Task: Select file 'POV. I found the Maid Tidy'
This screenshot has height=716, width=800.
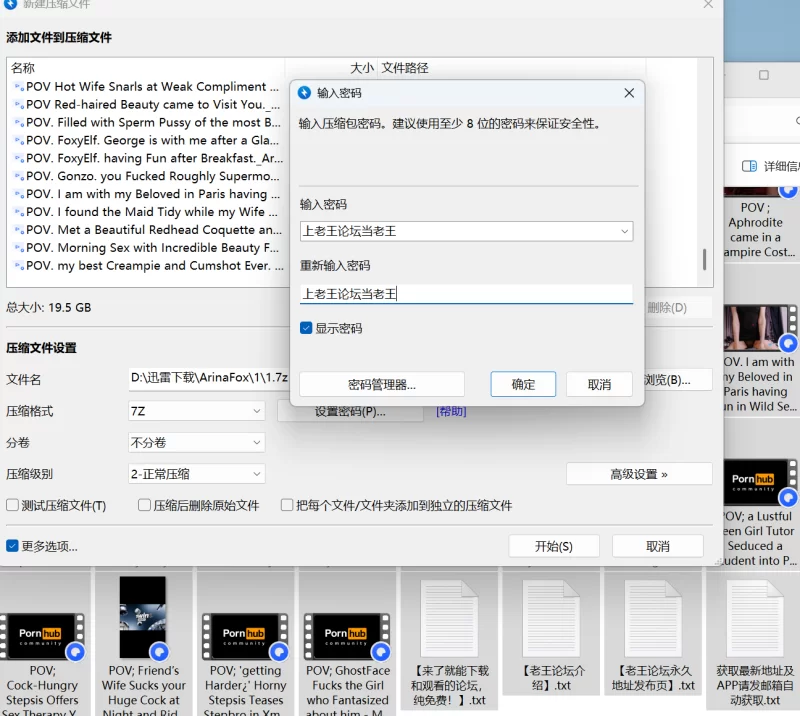Action: (x=152, y=211)
